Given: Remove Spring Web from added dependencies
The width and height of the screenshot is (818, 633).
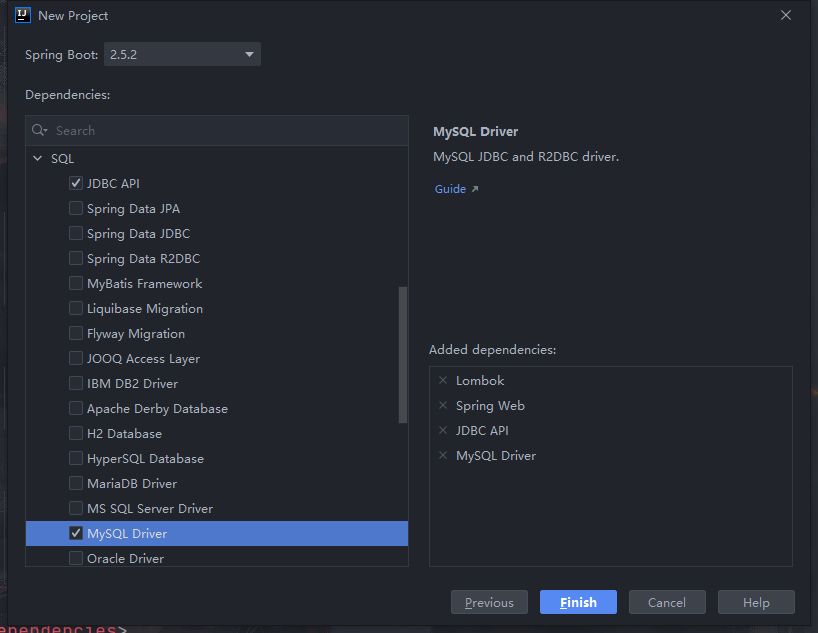Looking at the screenshot, I should tap(443, 405).
